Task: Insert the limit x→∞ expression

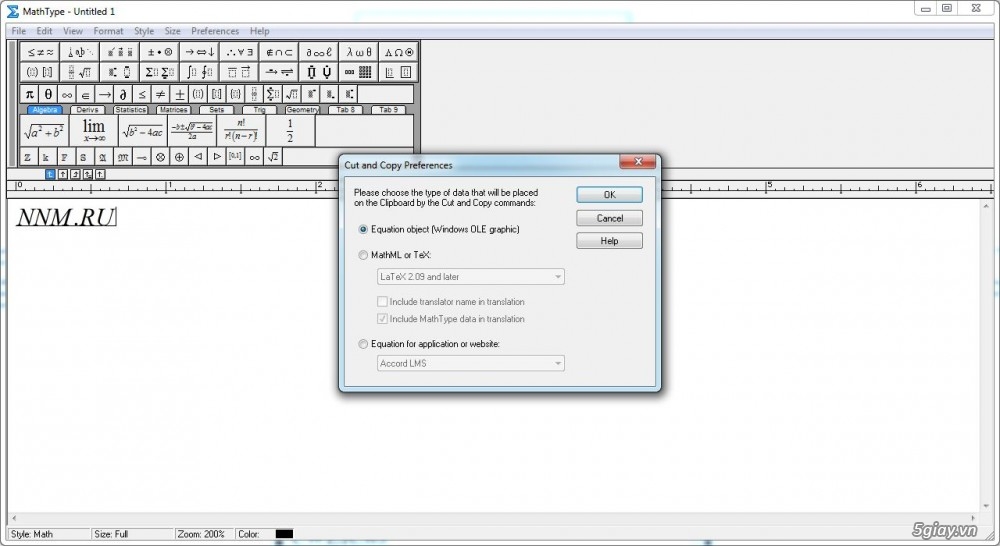Action: tap(94, 131)
